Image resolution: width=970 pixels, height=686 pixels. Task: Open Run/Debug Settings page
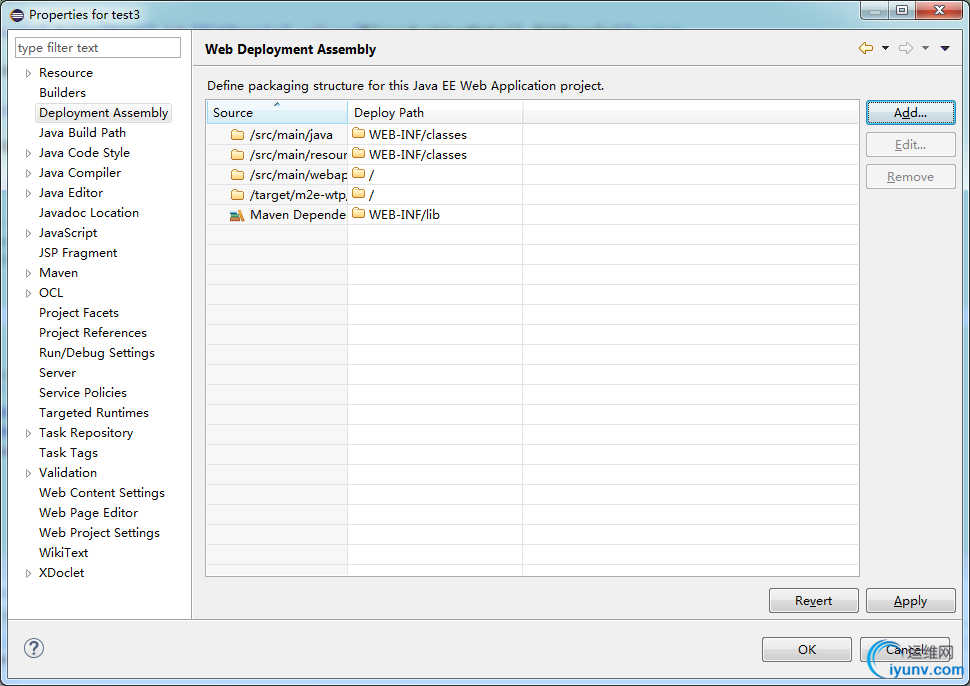(97, 353)
